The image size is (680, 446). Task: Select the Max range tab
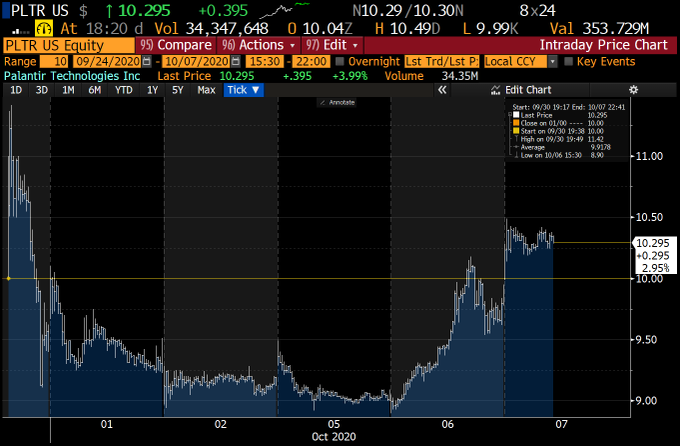click(x=206, y=90)
